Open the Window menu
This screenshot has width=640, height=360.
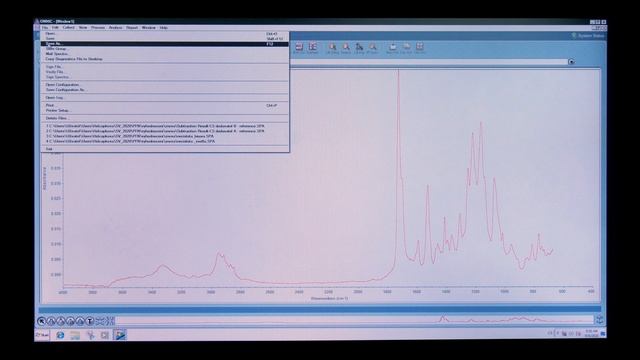pos(149,28)
